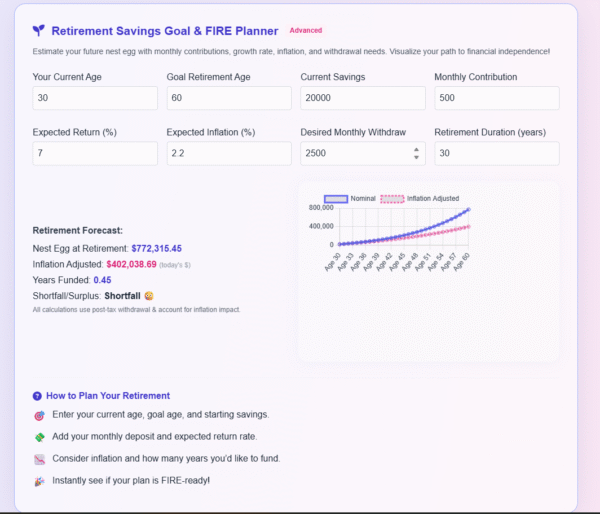Click the Age 60 endpoint on chart line
Viewport: 600px width, 514px height.
pos(467,209)
